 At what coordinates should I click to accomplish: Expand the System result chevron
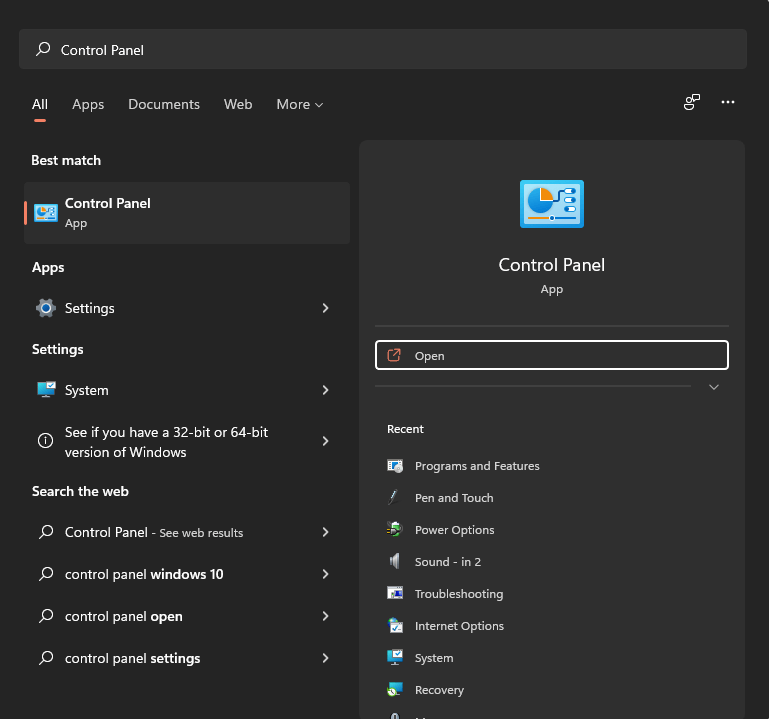tap(325, 390)
